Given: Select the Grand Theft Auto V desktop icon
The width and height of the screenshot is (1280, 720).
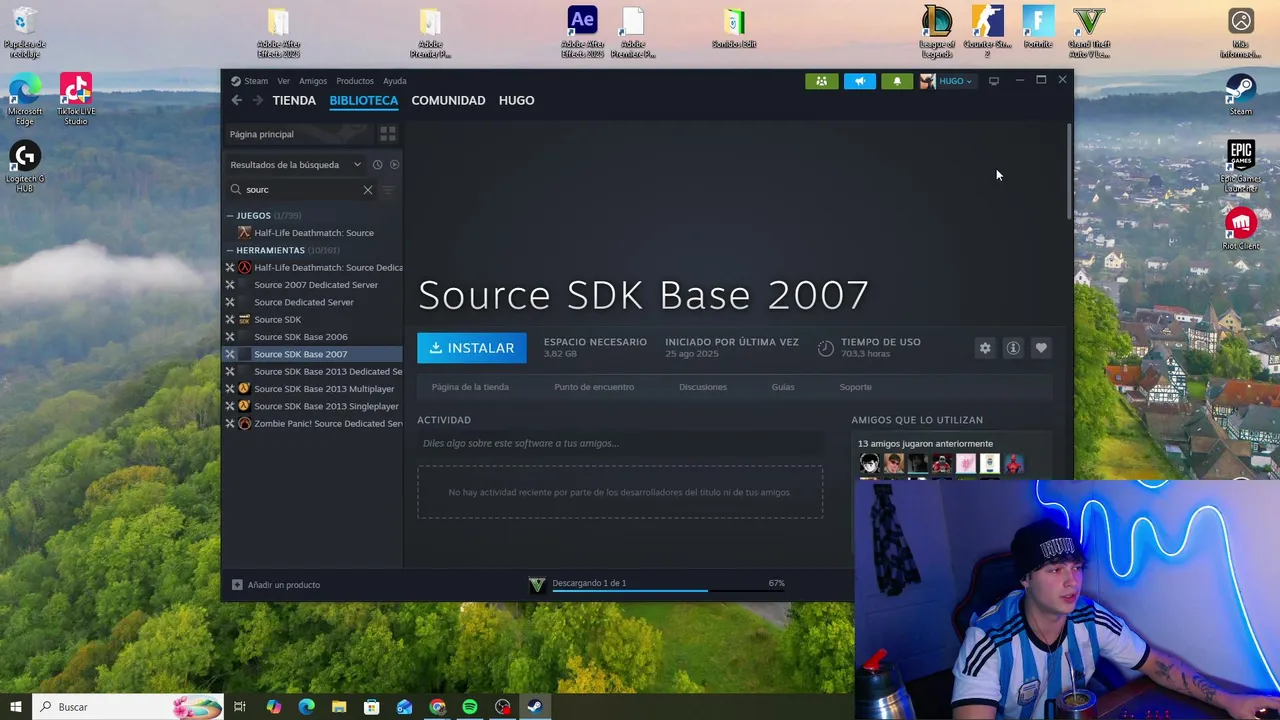Looking at the screenshot, I should pyautogui.click(x=1089, y=32).
